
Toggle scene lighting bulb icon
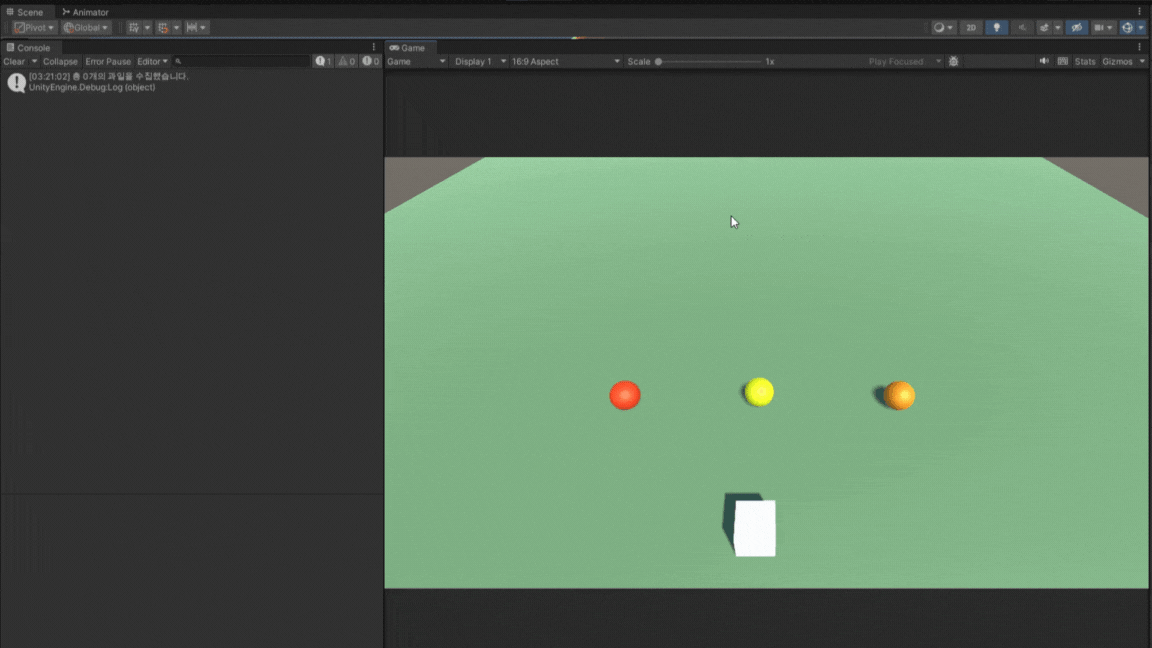[996, 28]
